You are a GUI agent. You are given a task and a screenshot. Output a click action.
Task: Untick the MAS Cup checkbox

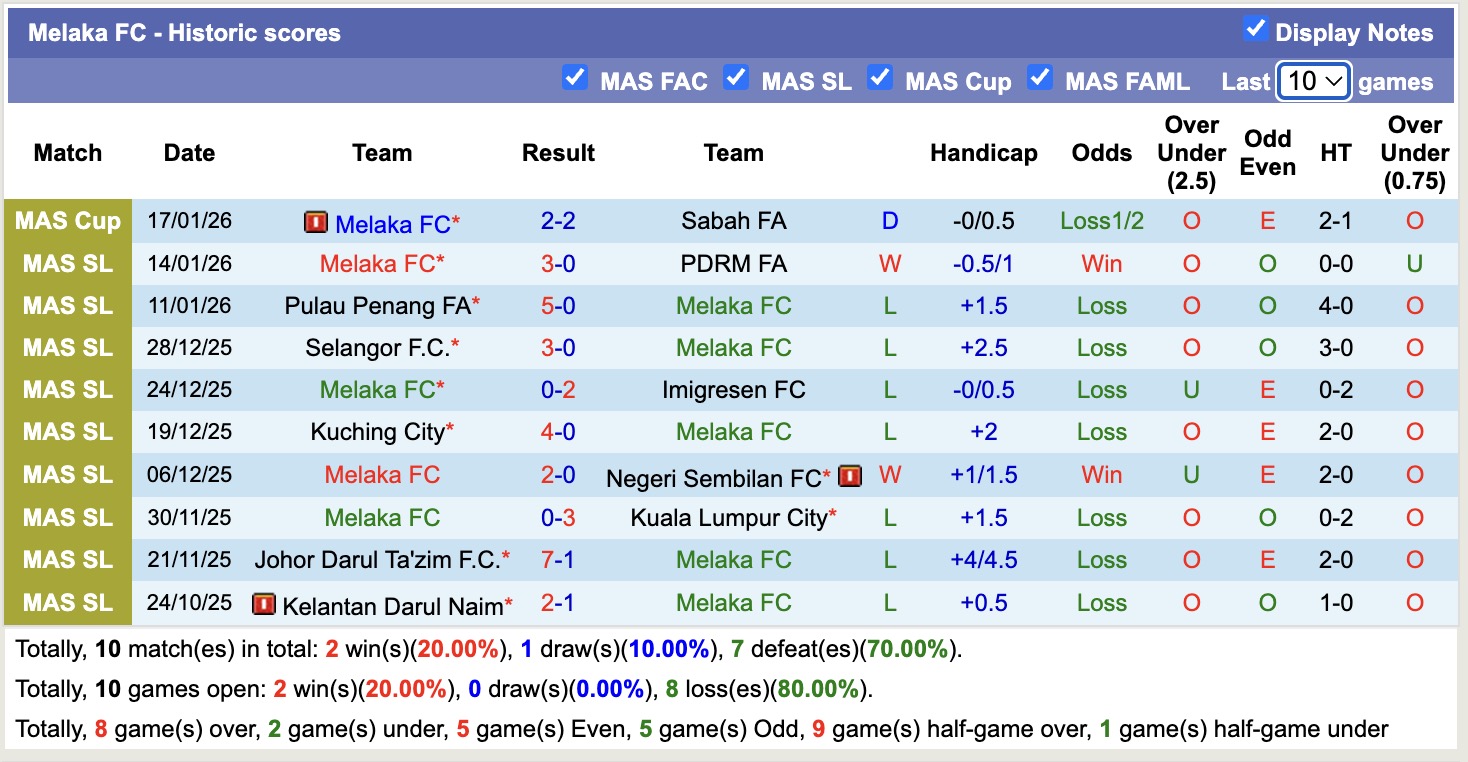[880, 77]
